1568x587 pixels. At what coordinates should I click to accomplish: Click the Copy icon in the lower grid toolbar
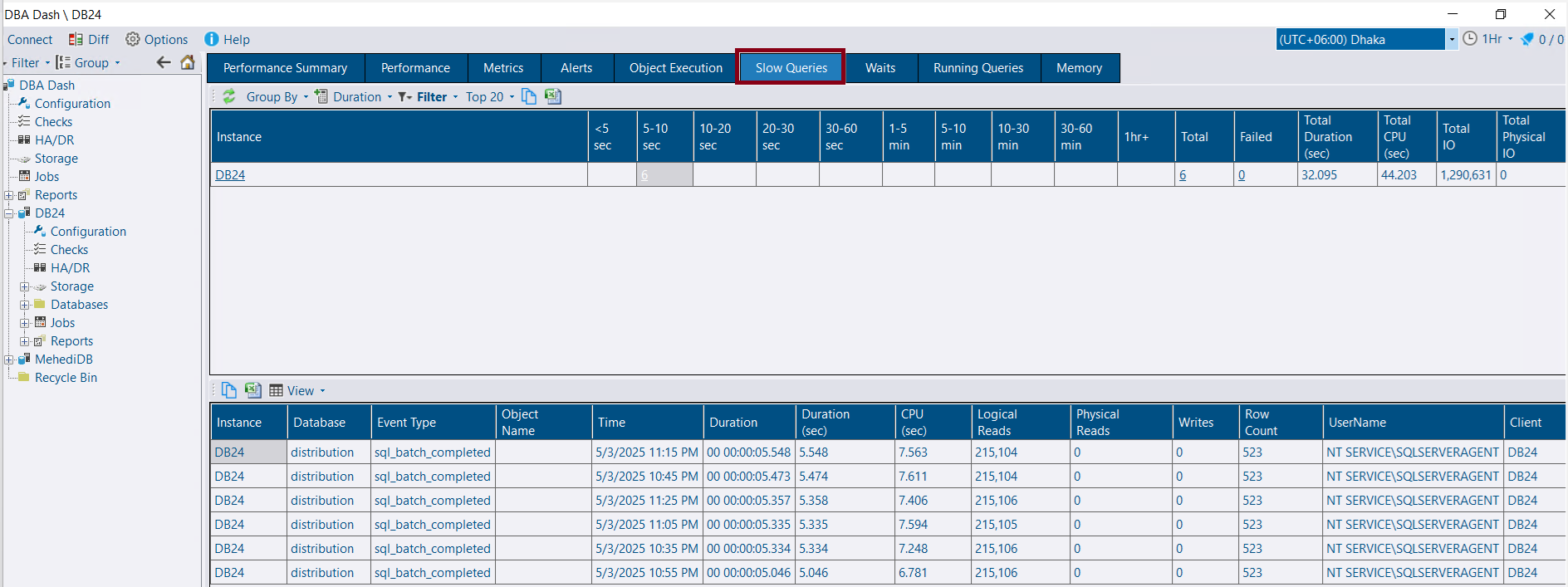coord(229,390)
